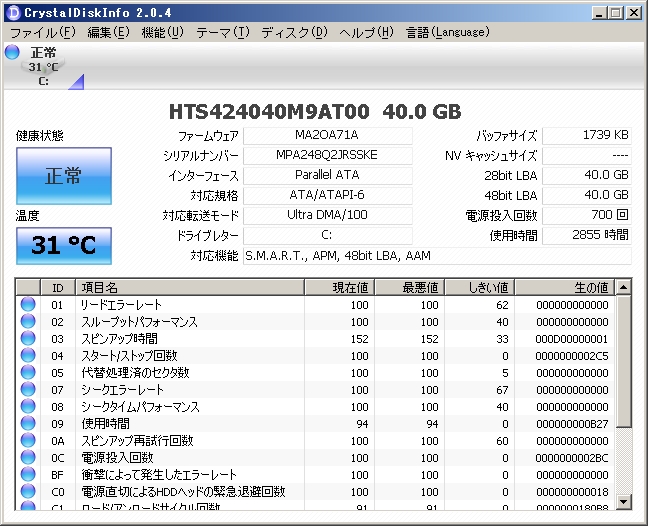Click the 28bit LBA 40.0 GB field

tap(587, 176)
